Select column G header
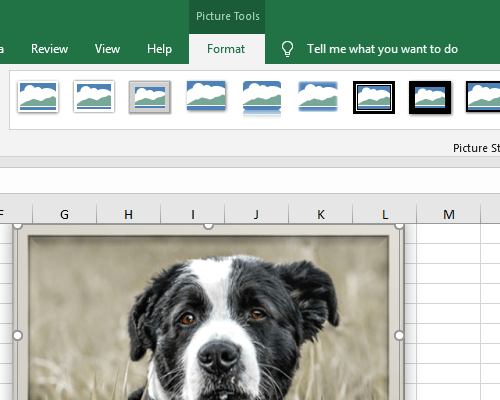The image size is (500, 400). tap(64, 214)
